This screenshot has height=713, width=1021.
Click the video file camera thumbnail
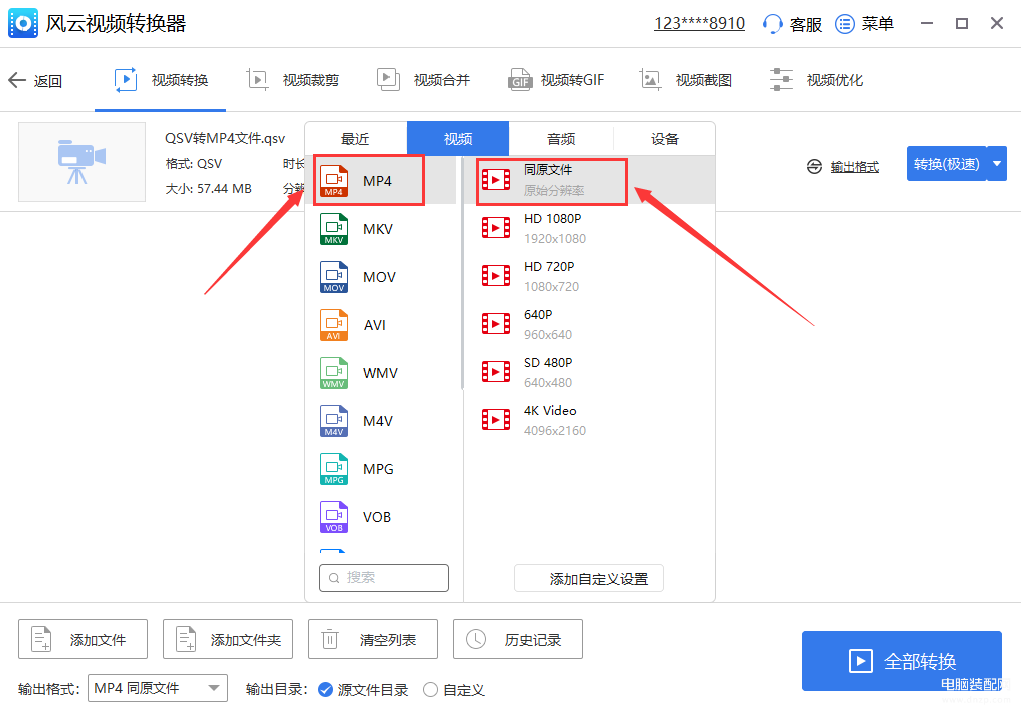click(x=82, y=162)
